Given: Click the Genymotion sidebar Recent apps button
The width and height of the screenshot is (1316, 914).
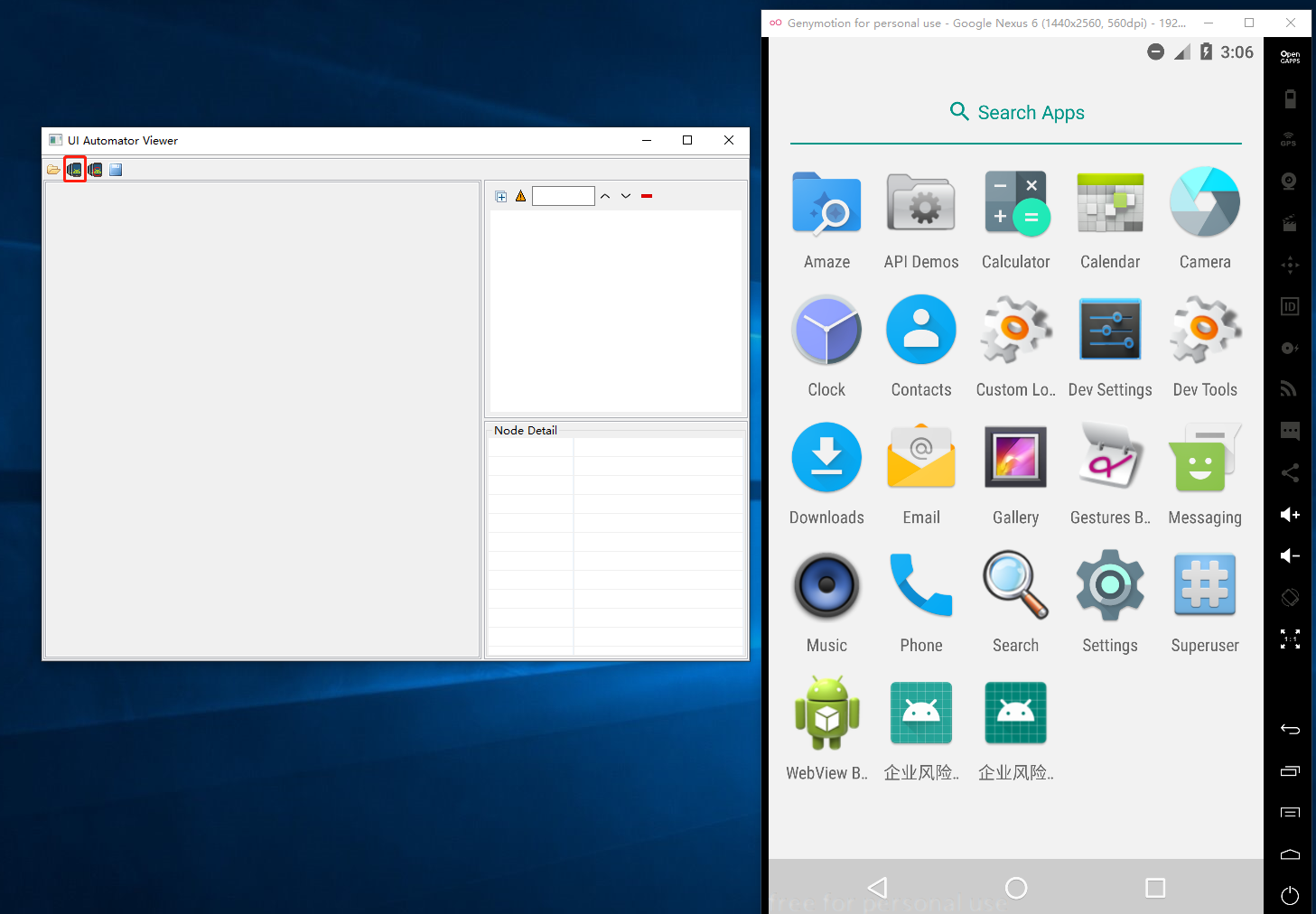Looking at the screenshot, I should pyautogui.click(x=1290, y=770).
